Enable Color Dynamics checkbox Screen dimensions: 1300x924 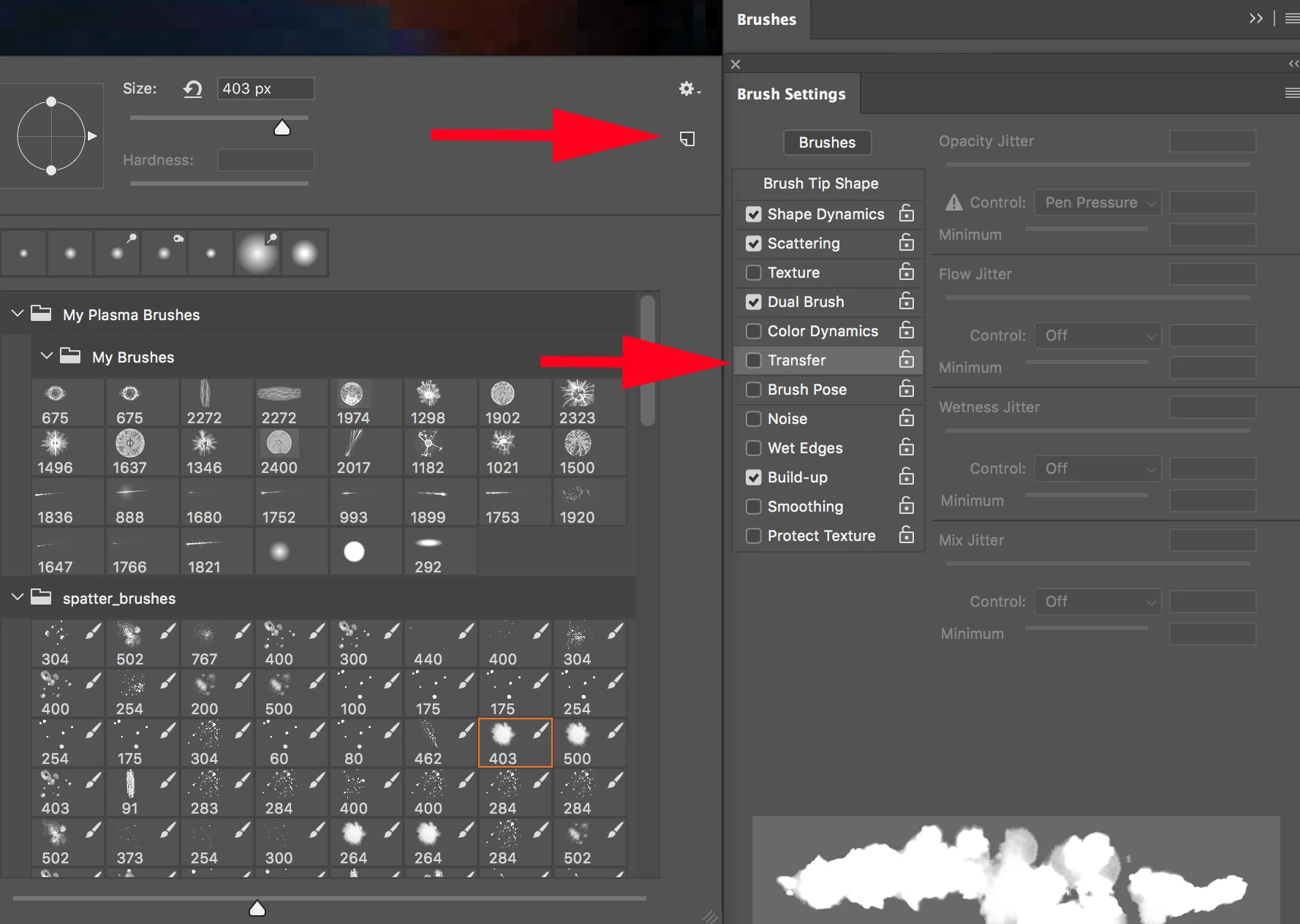coord(753,331)
